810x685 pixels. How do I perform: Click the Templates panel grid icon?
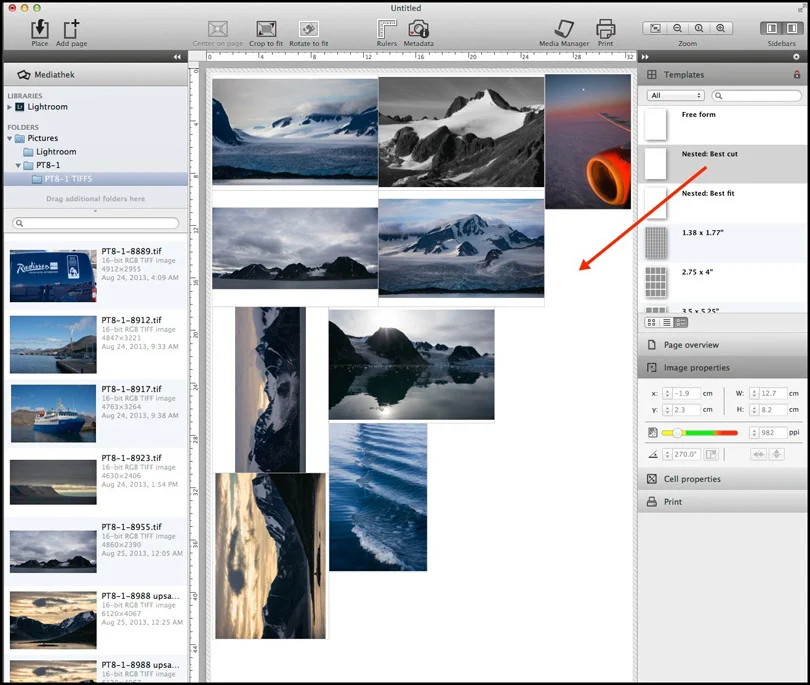pos(652,74)
